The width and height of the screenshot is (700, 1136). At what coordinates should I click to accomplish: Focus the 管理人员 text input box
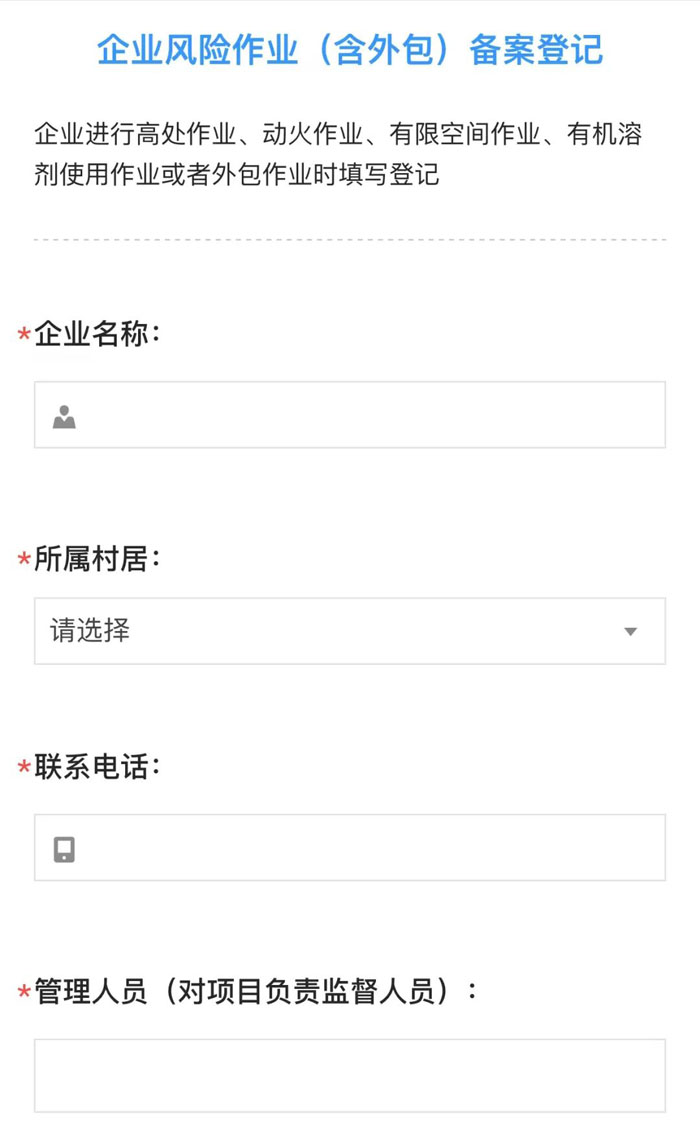(x=350, y=1075)
